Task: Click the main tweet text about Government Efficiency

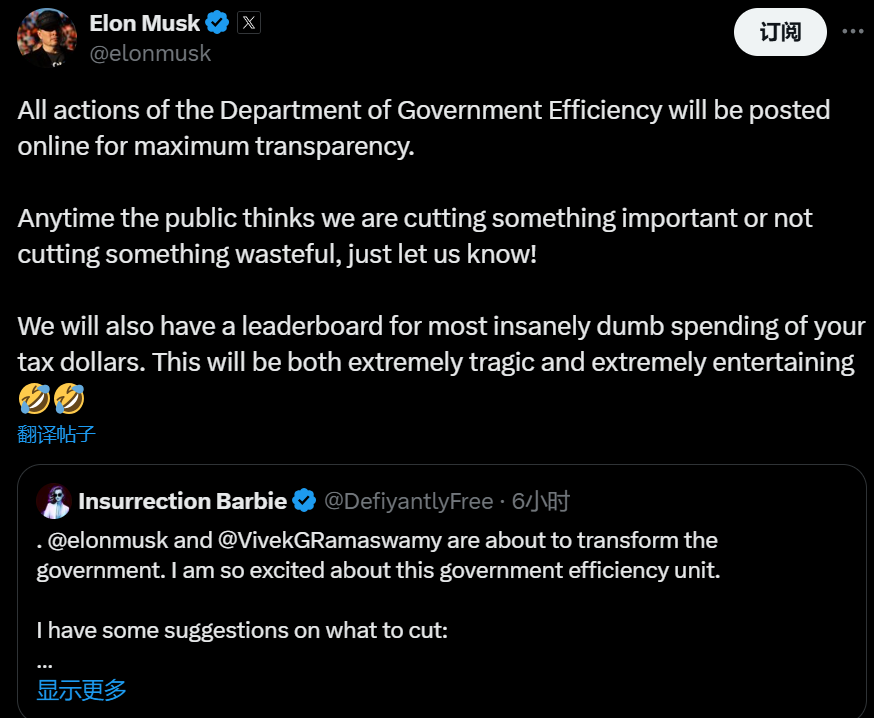Action: tap(424, 128)
